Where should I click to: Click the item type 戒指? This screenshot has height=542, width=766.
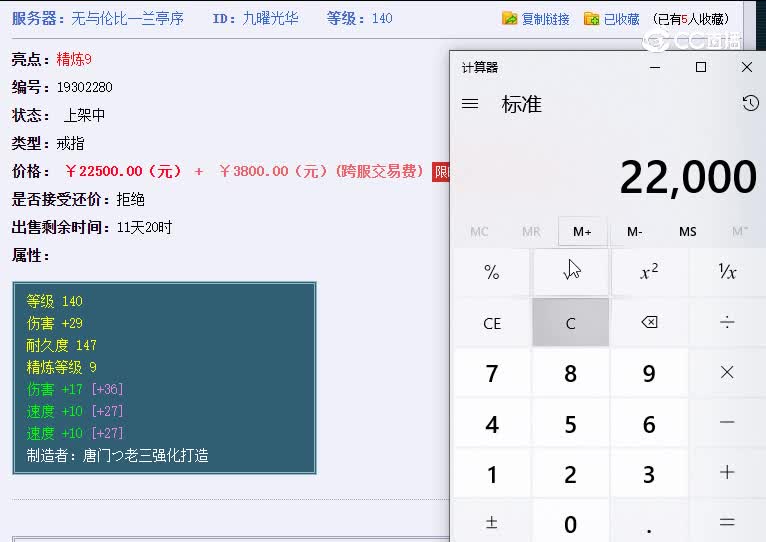tap(70, 143)
